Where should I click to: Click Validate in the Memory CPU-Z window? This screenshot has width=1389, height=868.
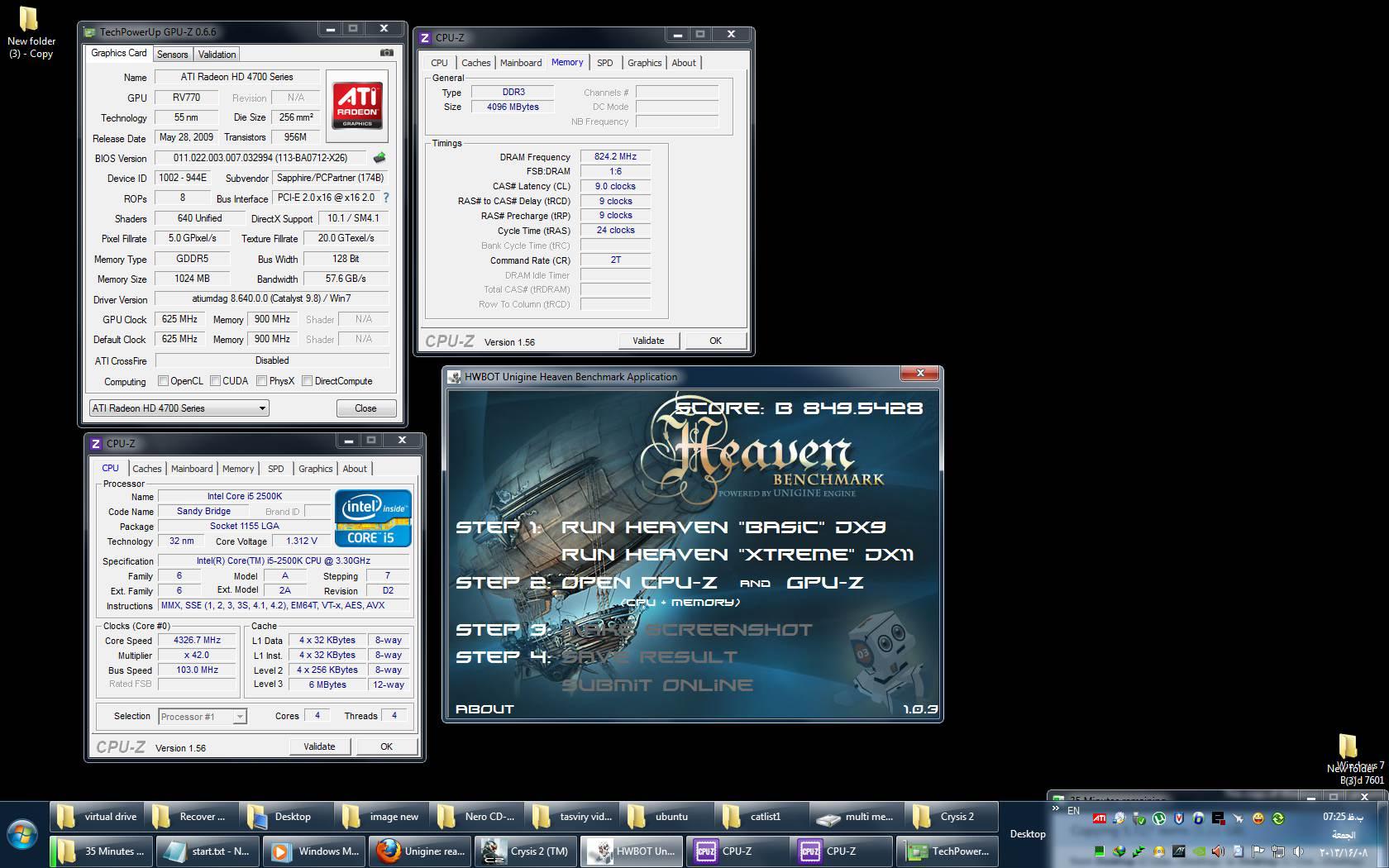click(x=648, y=341)
